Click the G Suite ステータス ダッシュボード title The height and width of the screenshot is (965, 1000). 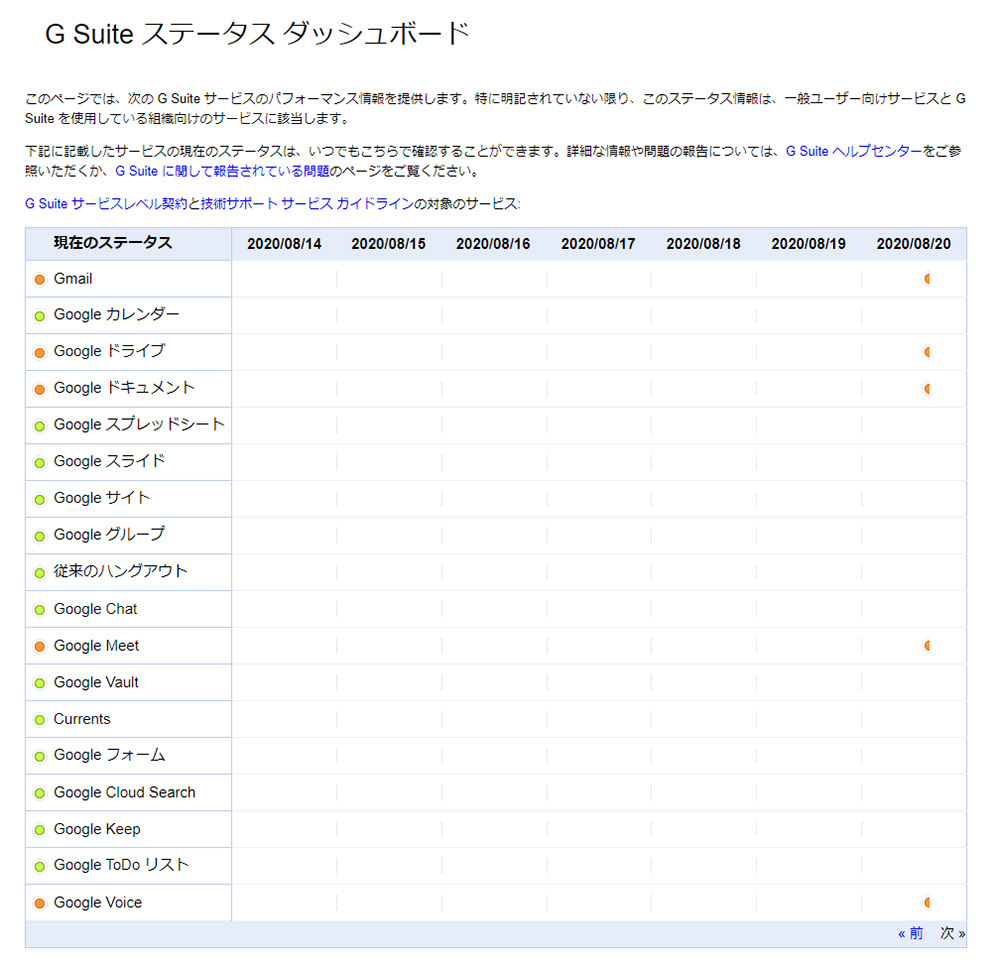258,34
